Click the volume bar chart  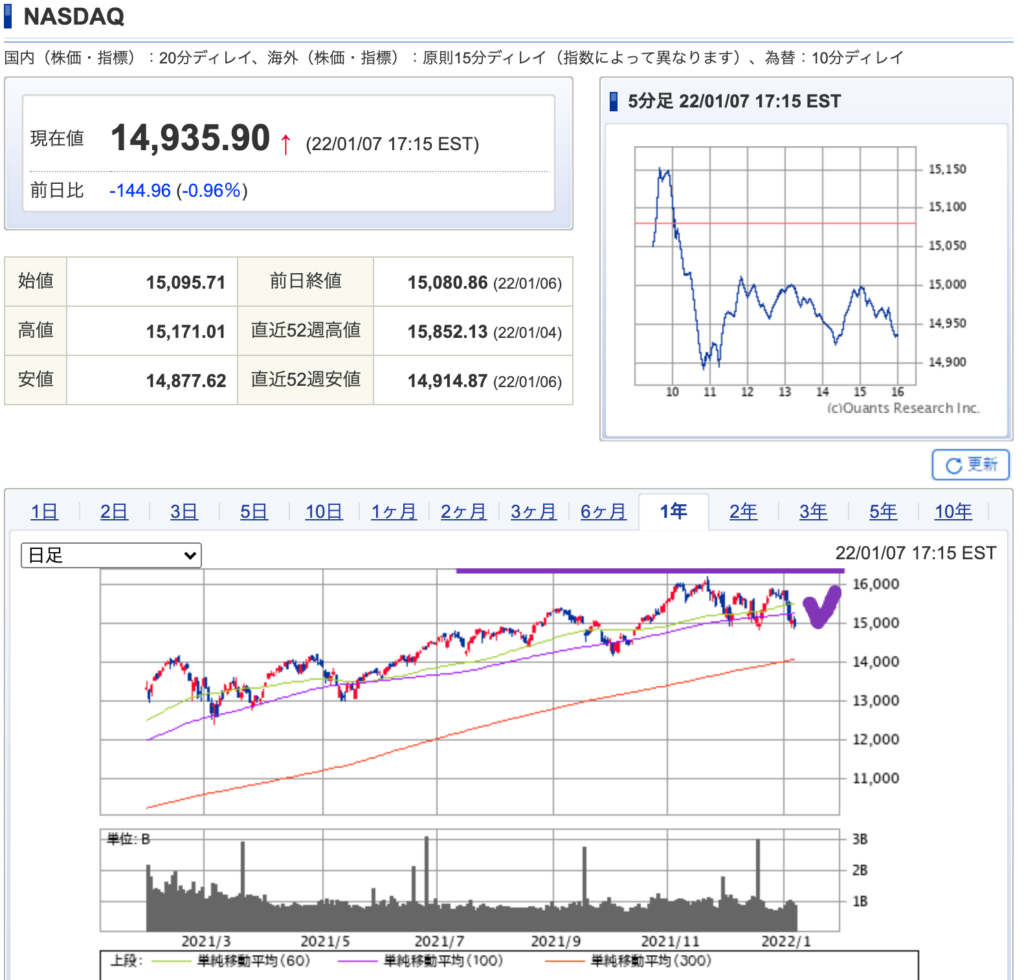[470, 880]
